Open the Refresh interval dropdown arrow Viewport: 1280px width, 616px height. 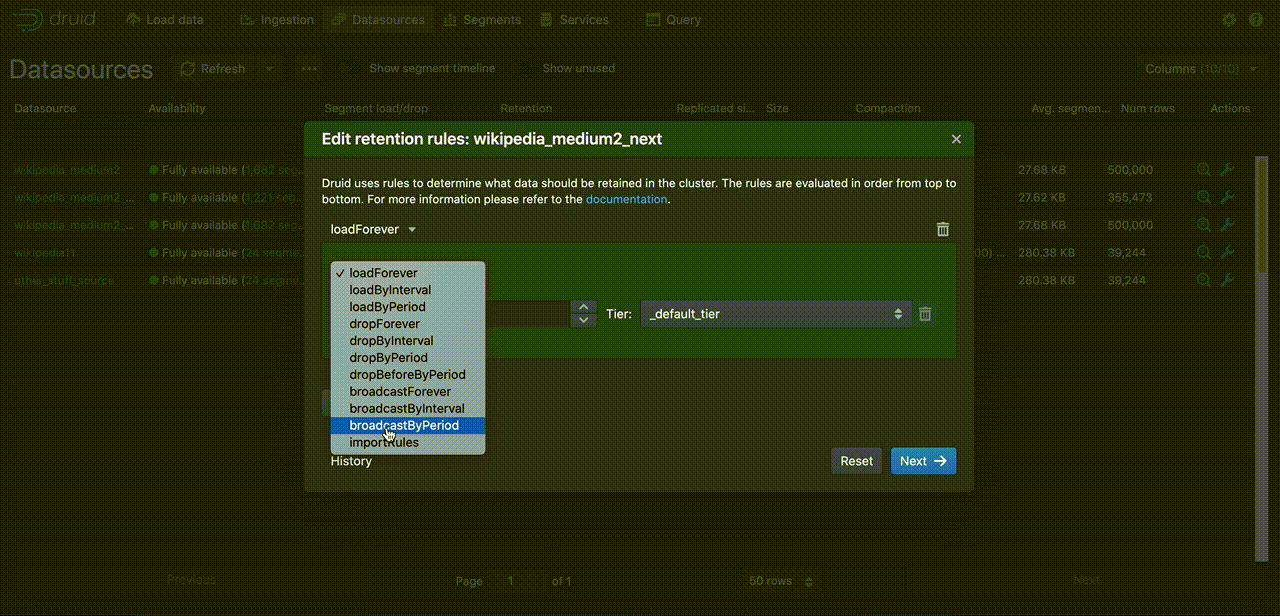coord(268,69)
